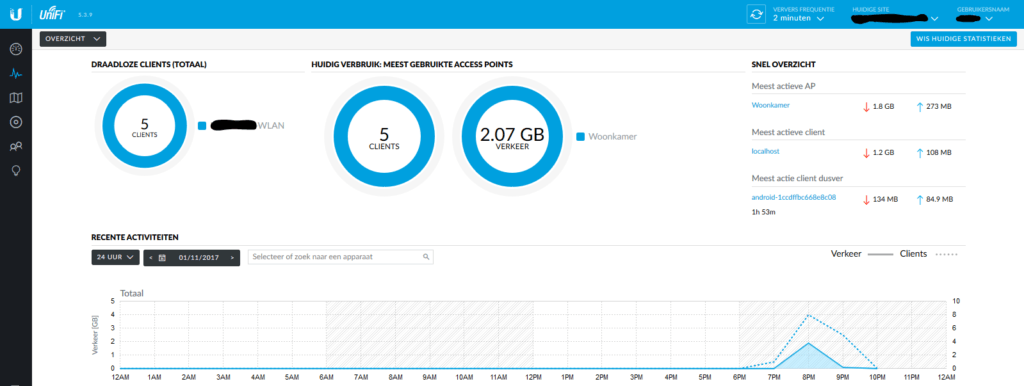Open the Map icon in sidebar
The image size is (1024, 386).
pyautogui.click(x=16, y=98)
